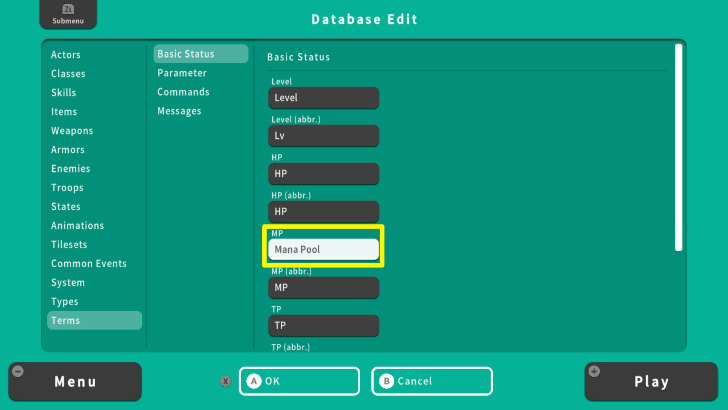Edit the MP (abbr.) field

(324, 288)
